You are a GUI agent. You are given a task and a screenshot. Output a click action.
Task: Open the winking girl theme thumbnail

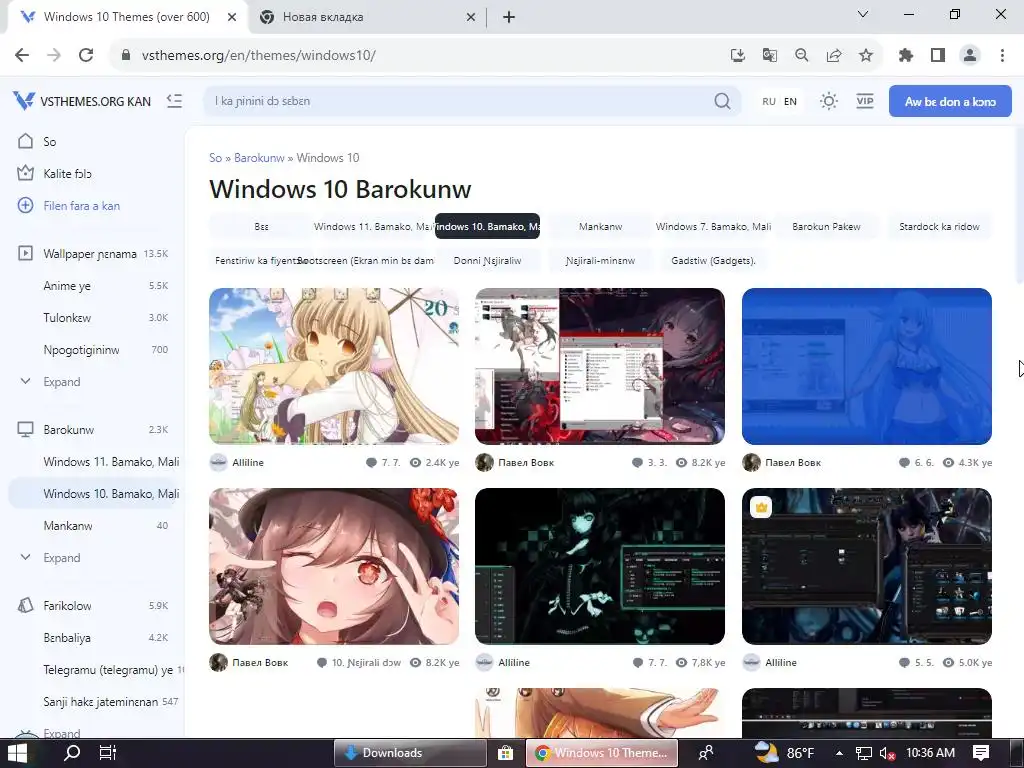(x=334, y=566)
